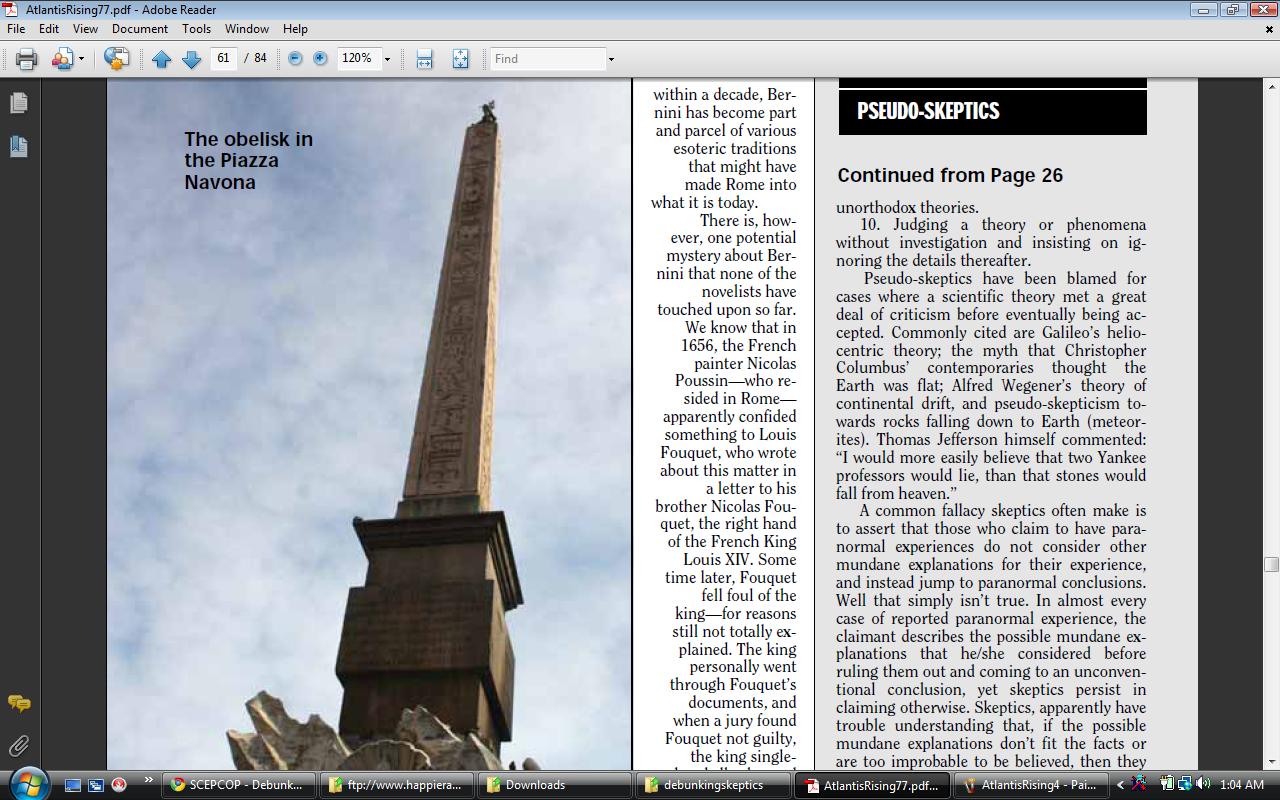1280x800 pixels.
Task: Open the zoom level dropdown arrow
Action: click(x=387, y=59)
